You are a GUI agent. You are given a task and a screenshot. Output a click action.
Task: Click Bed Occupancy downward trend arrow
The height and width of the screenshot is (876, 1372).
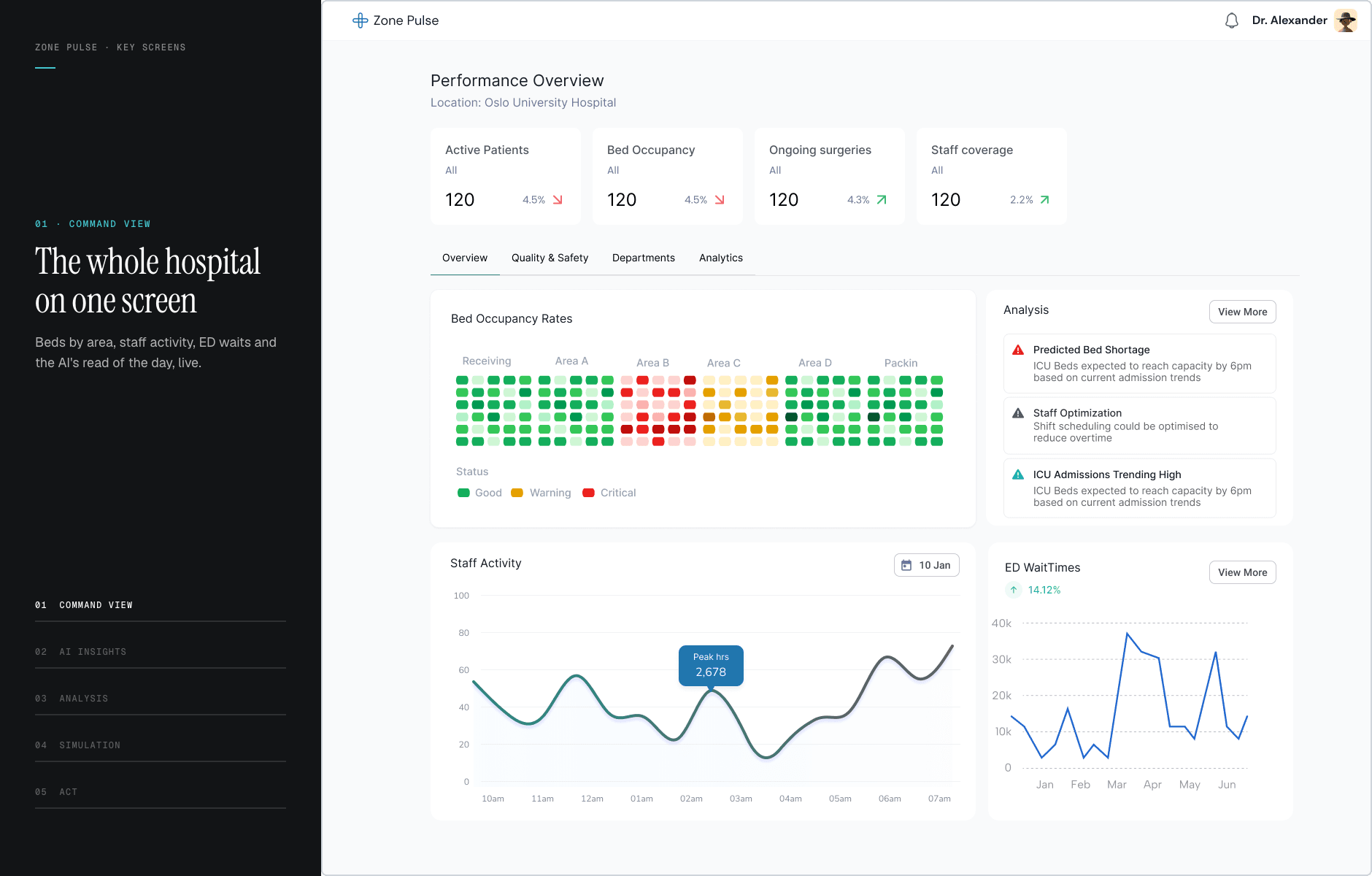tap(720, 200)
